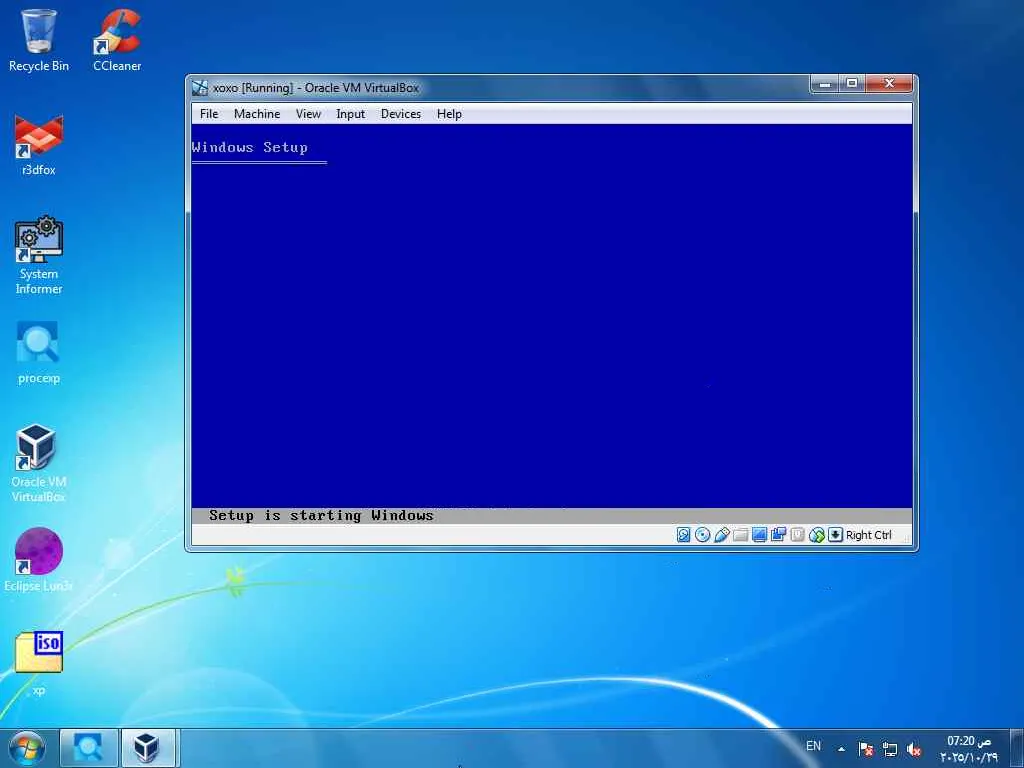Viewport: 1024px width, 768px height.
Task: Click the Windows Setup heading in the VM screen
Action: pos(249,148)
